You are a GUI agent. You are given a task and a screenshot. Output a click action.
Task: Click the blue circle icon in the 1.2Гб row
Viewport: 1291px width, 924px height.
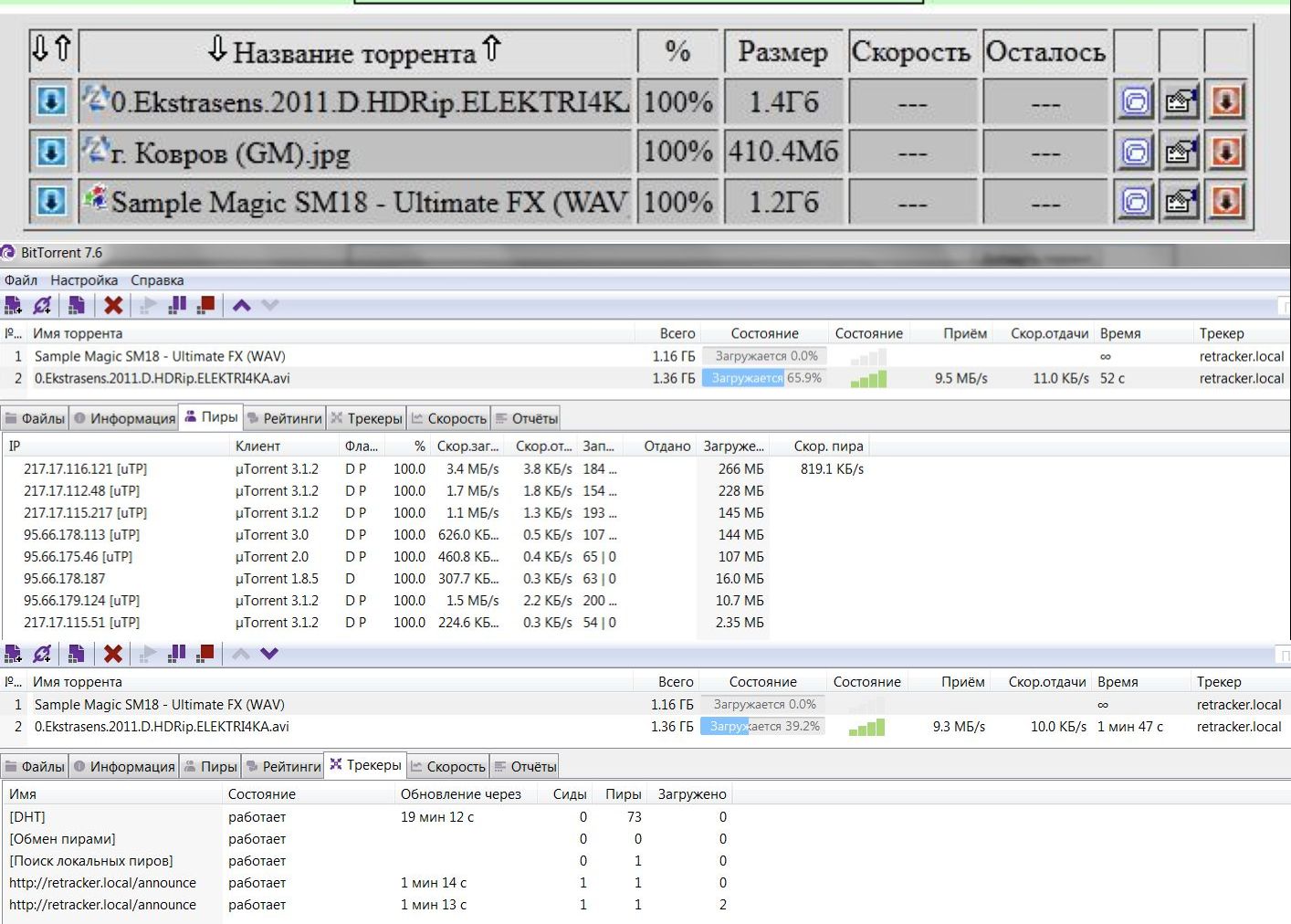(1135, 201)
